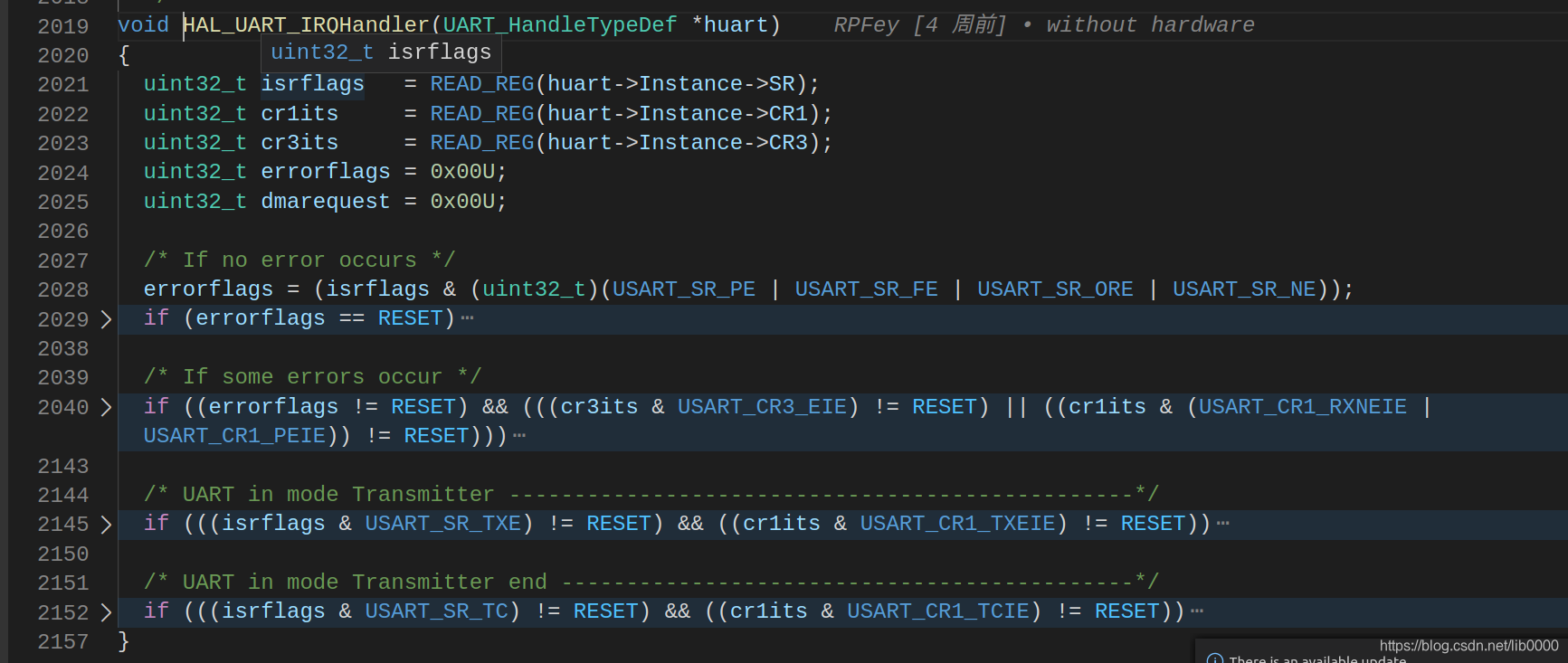Click the fold ellipsis after USART_CR1_TCIE condition
1568x663 pixels.
tap(1197, 611)
